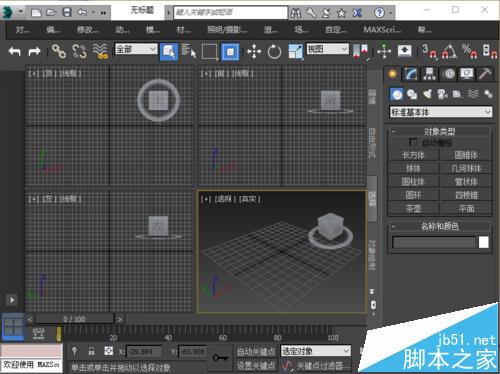Collapse the 对象类型 rollout
Screen dimensions: 500x374
tap(439, 131)
